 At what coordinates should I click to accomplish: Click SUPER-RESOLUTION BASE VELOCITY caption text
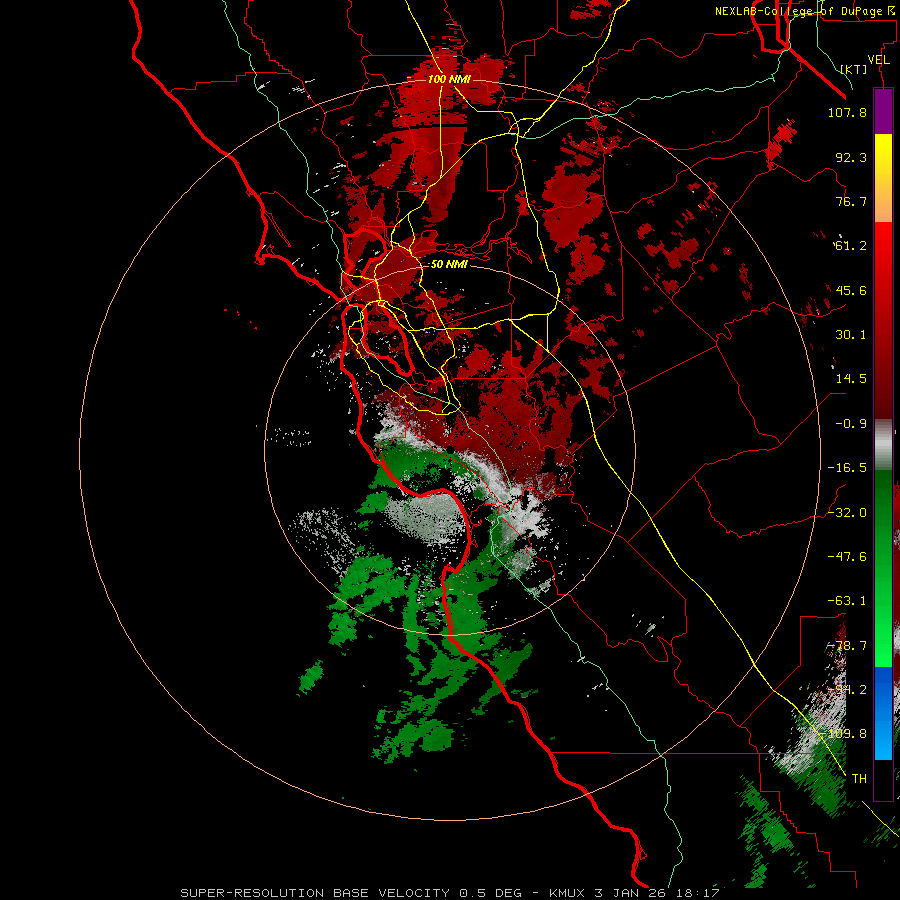315,893
